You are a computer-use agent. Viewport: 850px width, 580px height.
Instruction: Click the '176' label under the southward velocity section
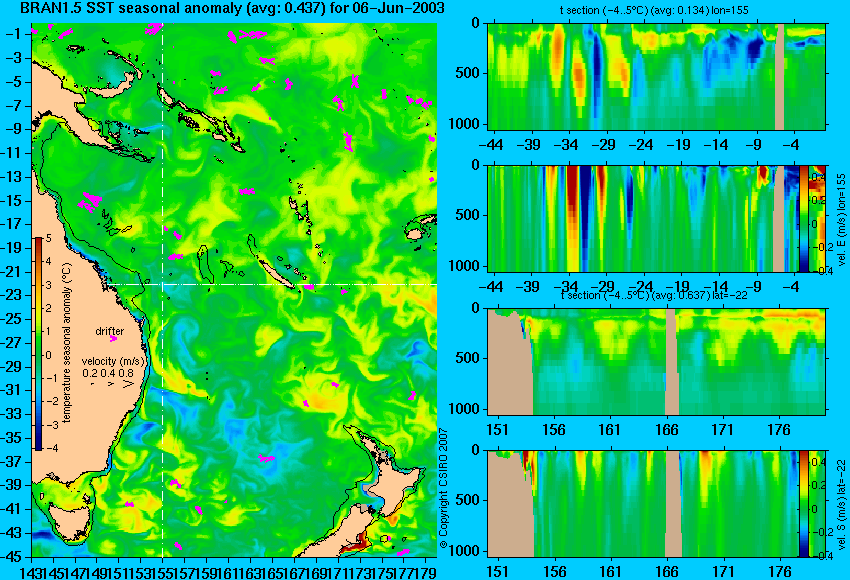[780, 572]
